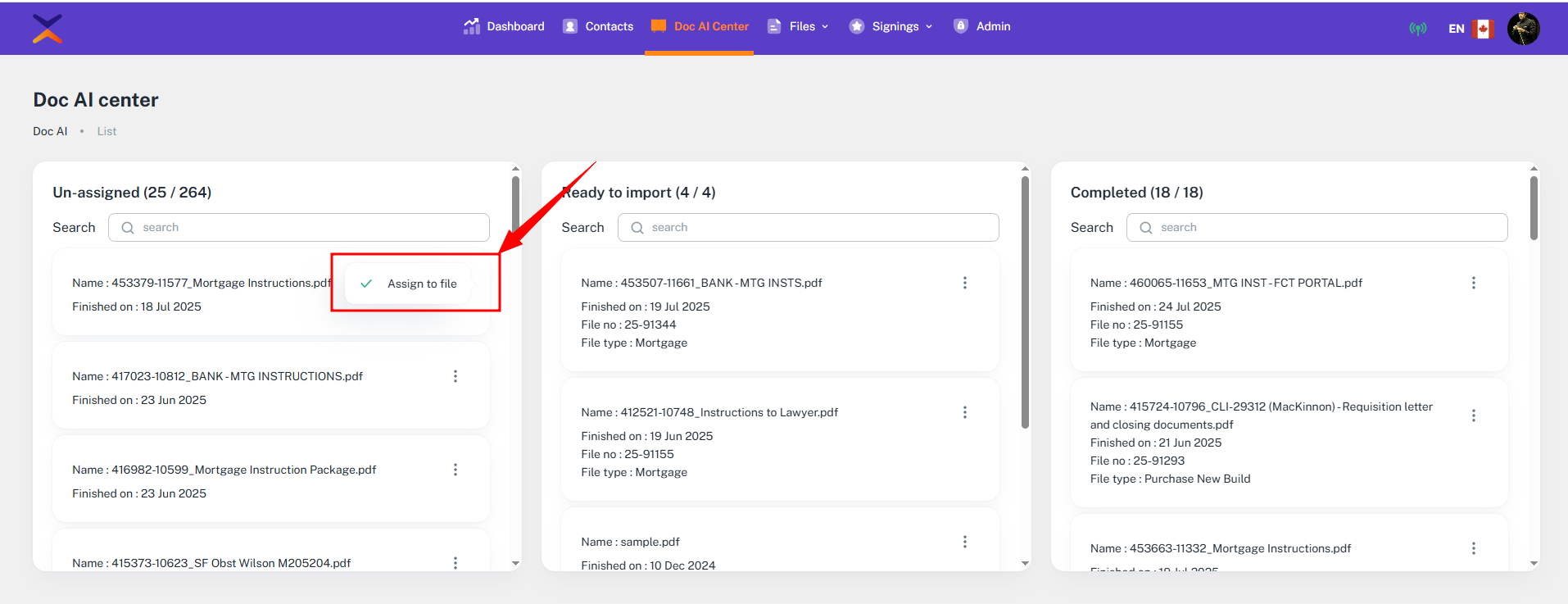Open the Admin navigation link
The image size is (1568, 604).
pyautogui.click(x=982, y=26)
